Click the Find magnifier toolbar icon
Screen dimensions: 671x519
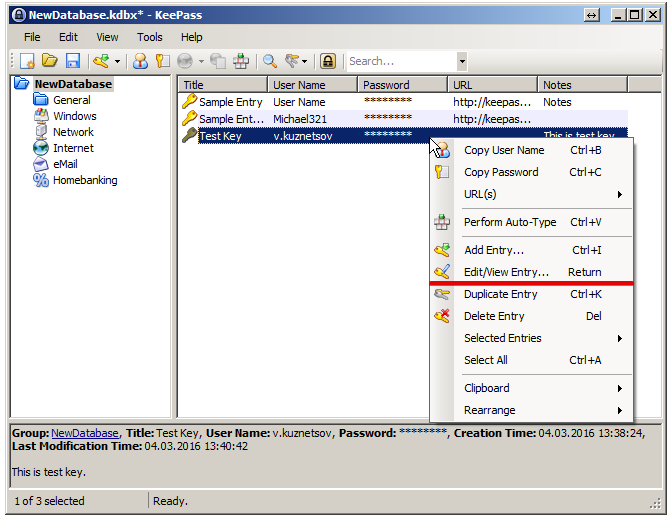tap(270, 61)
